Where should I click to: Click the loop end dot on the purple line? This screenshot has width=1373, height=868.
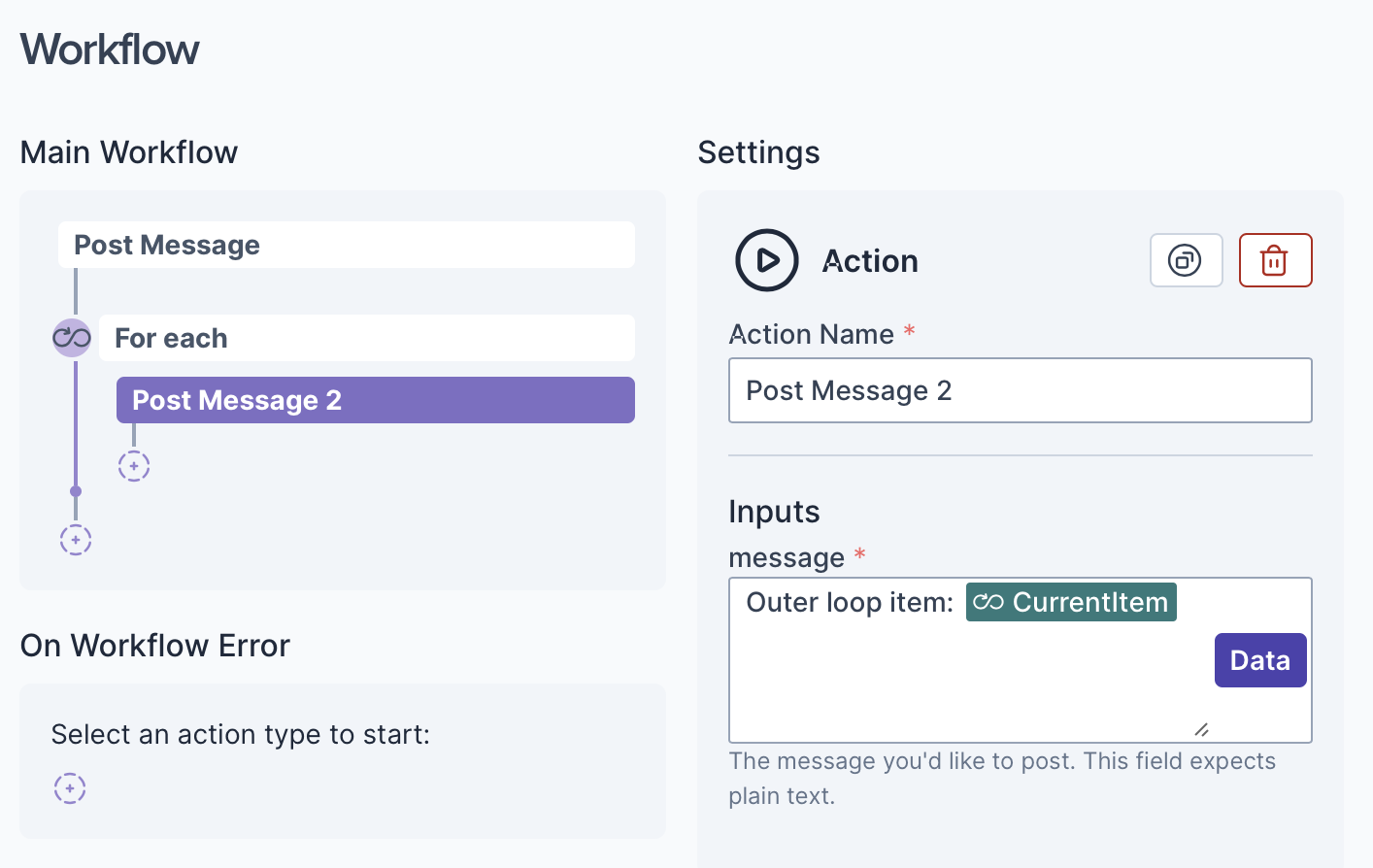click(x=76, y=491)
